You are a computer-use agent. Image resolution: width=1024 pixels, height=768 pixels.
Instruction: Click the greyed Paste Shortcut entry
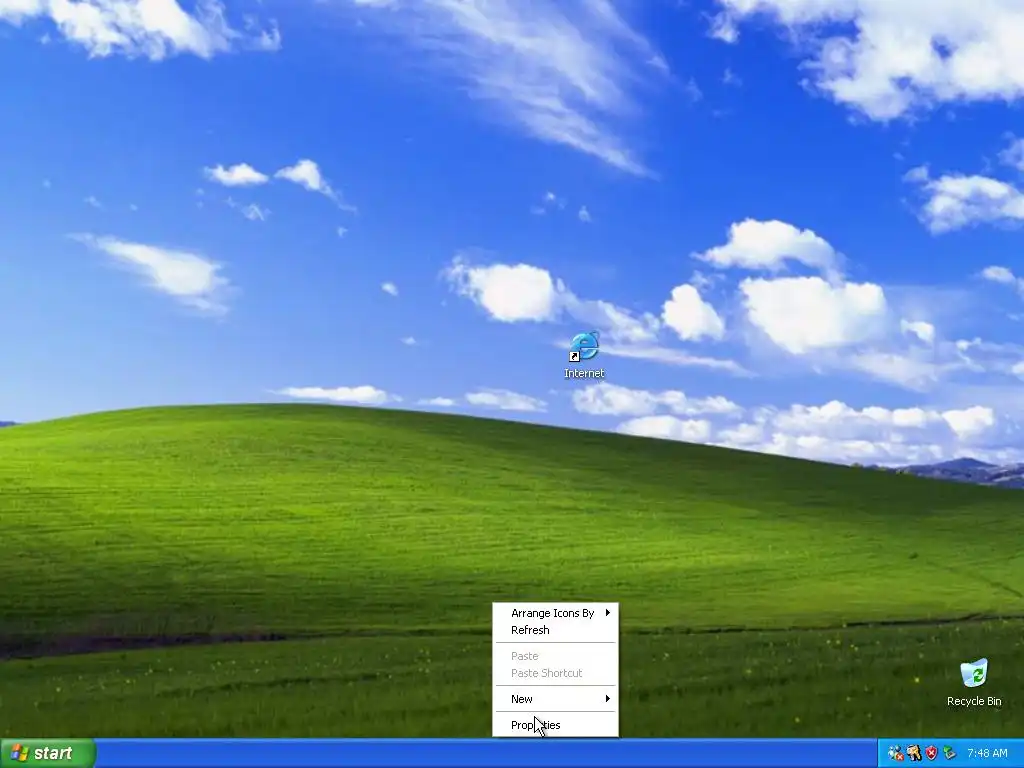pos(555,673)
